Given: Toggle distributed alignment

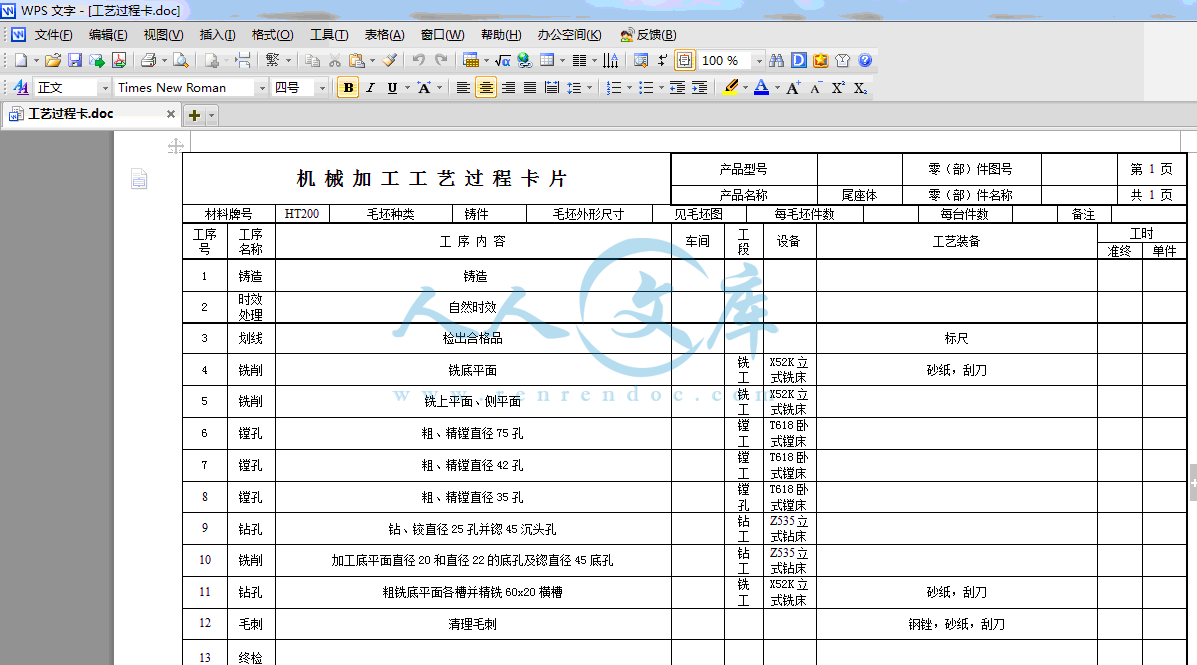Looking at the screenshot, I should pos(552,88).
